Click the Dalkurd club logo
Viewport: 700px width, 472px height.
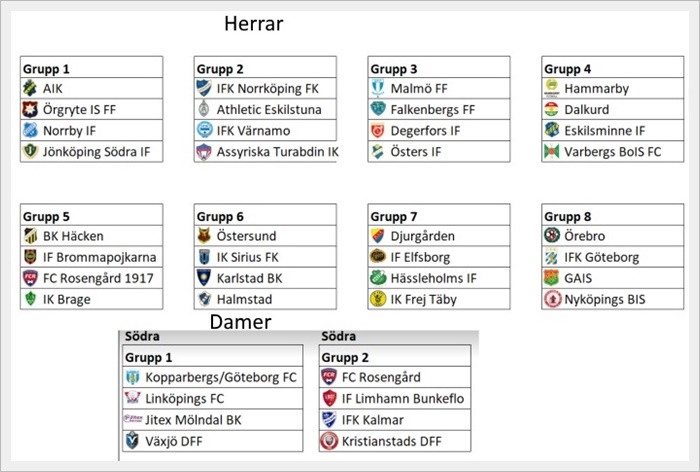pyautogui.click(x=552, y=109)
